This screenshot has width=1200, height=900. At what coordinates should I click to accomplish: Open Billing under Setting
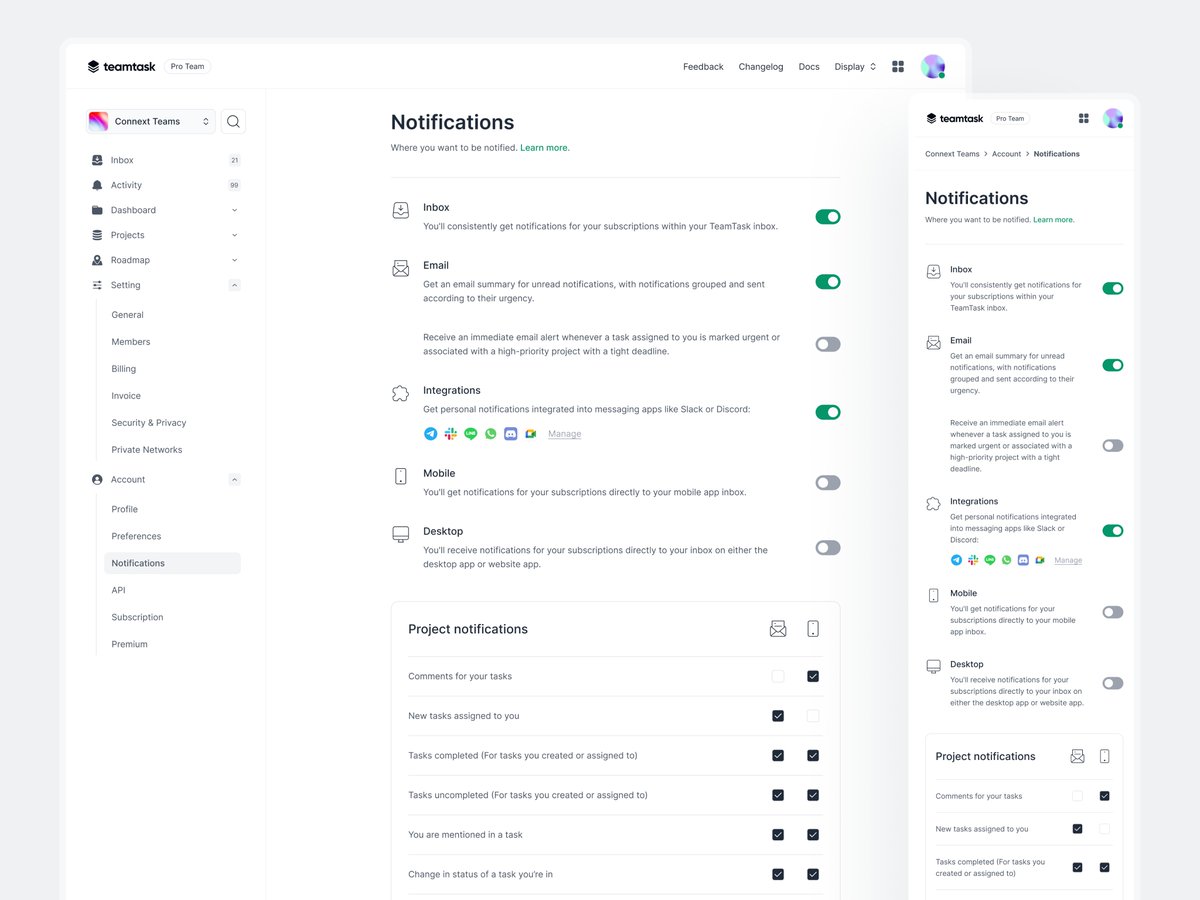(123, 369)
